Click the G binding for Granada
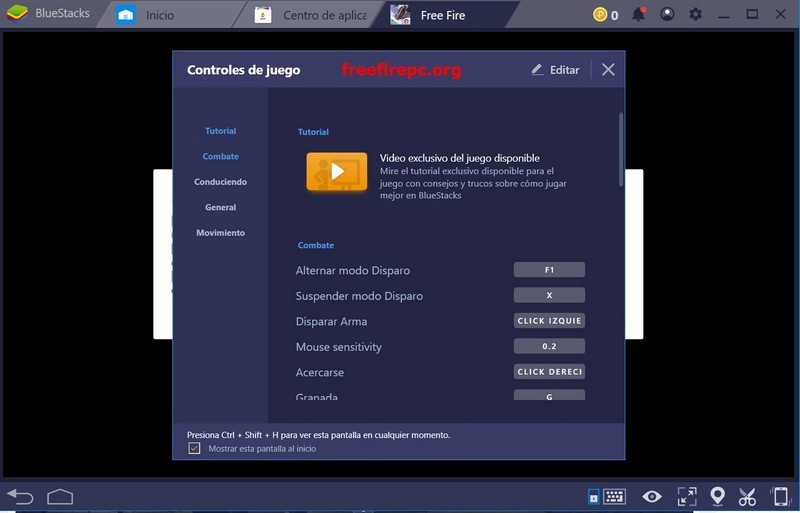This screenshot has width=800, height=513. pos(549,395)
